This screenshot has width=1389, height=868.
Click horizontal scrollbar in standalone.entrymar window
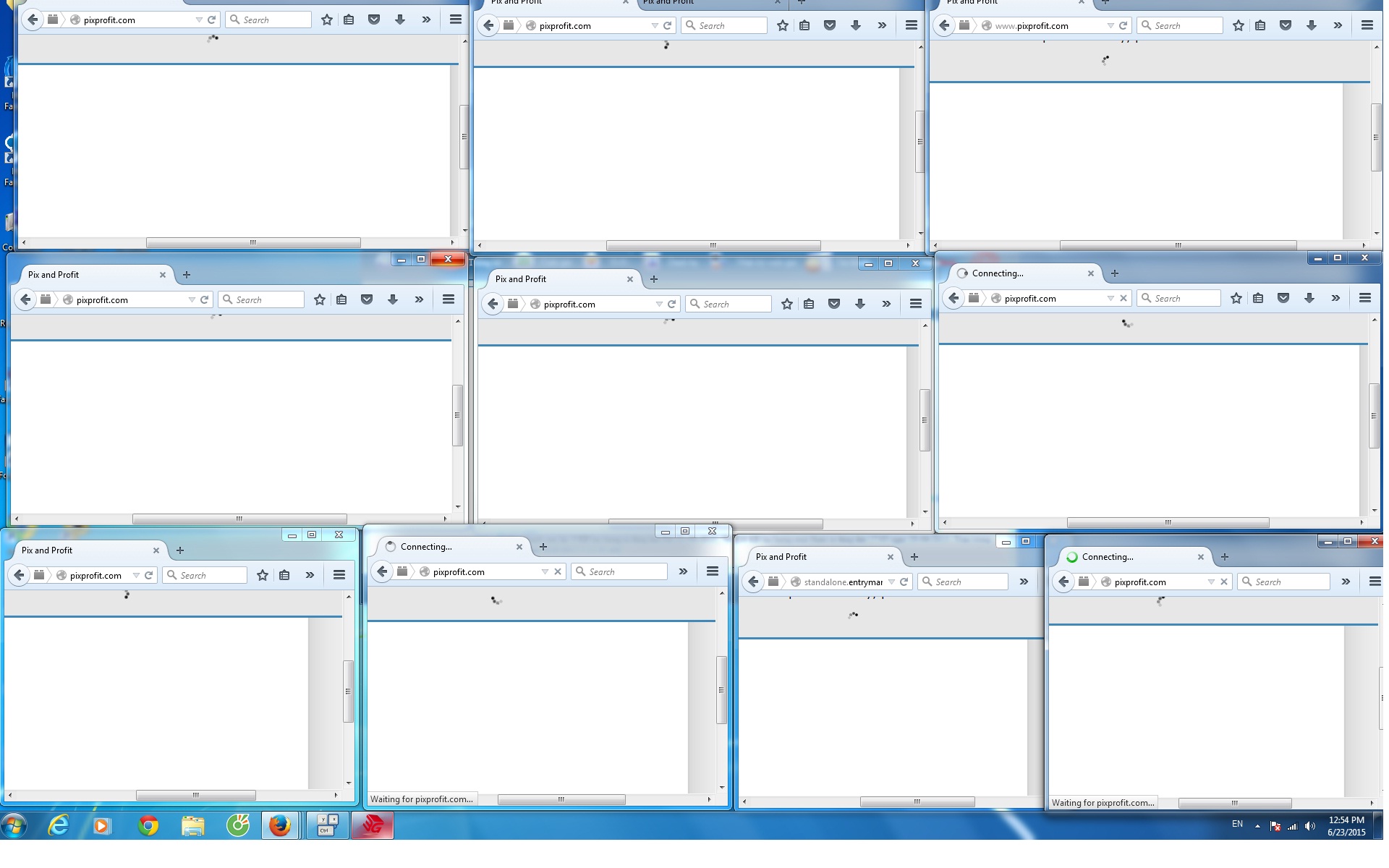tap(917, 801)
